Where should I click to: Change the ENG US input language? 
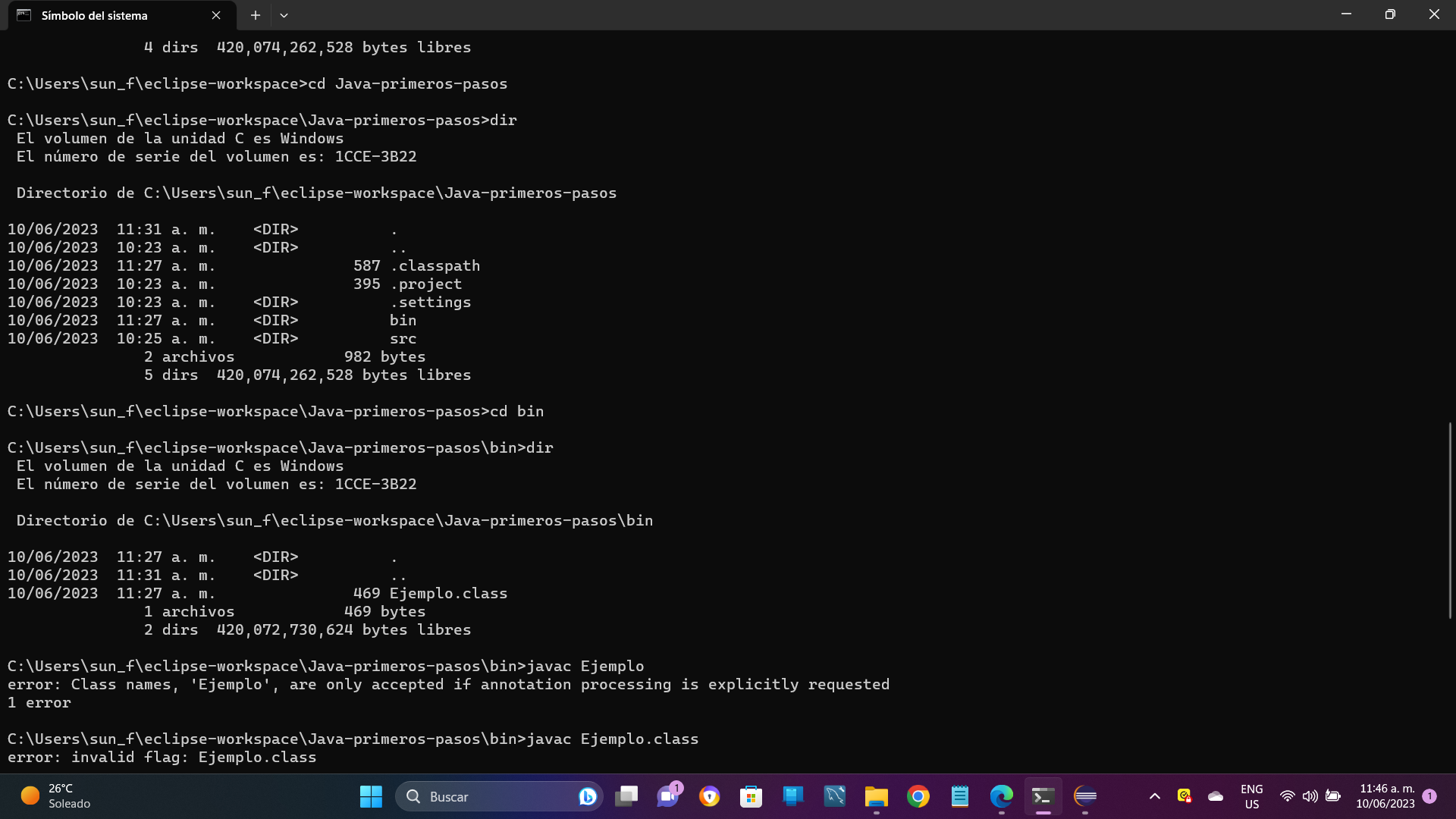(x=1252, y=796)
